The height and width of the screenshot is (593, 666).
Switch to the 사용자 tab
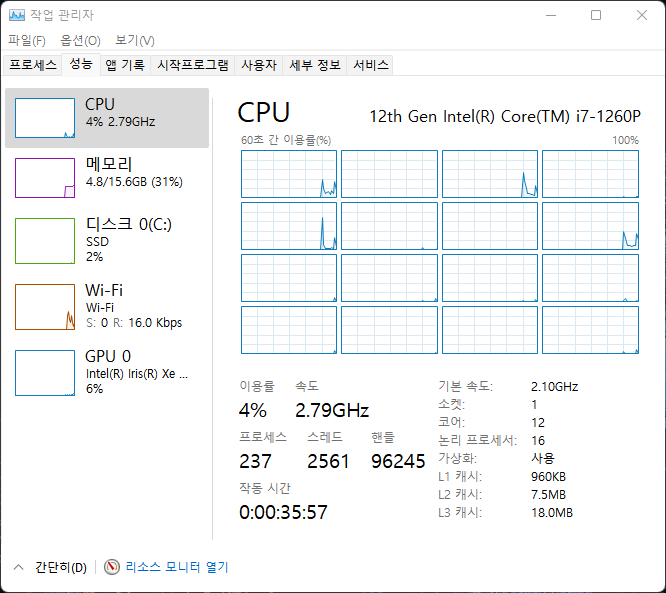point(258,65)
